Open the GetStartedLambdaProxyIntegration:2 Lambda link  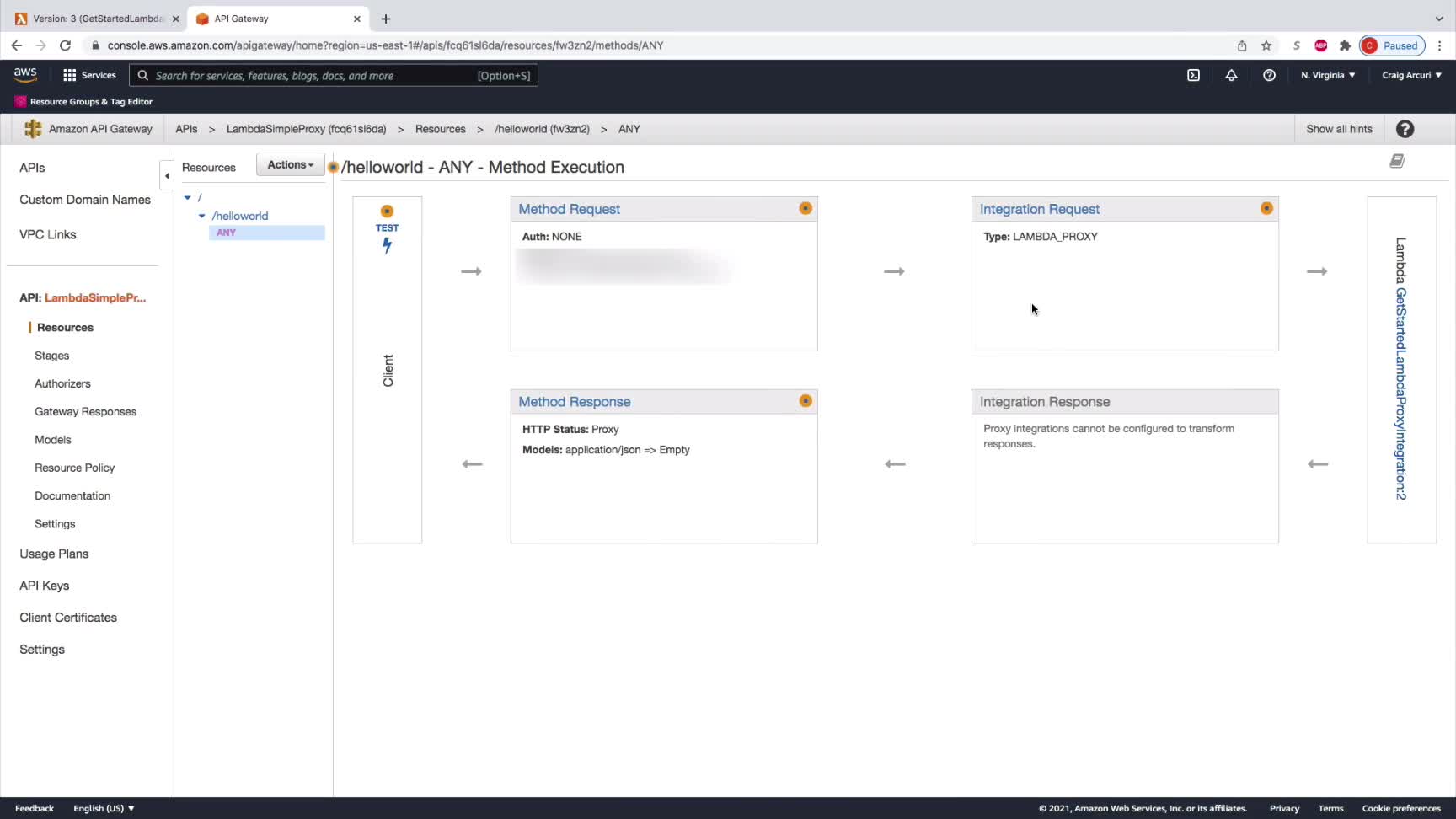(x=1400, y=393)
